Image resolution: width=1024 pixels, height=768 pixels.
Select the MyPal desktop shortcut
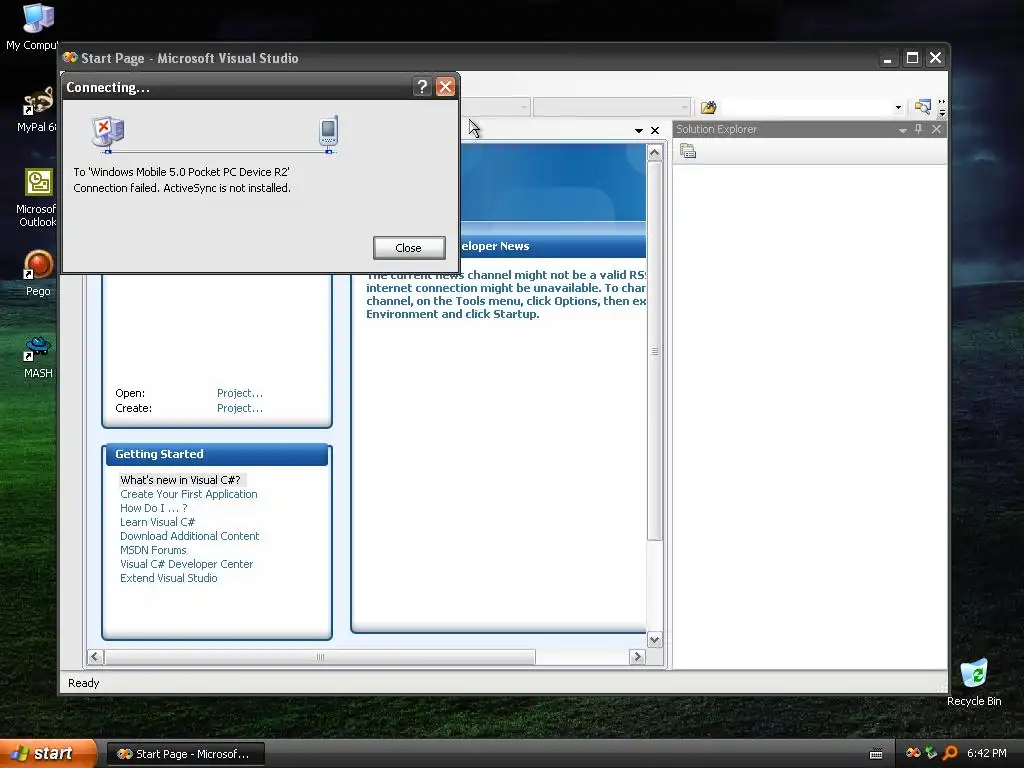(x=36, y=109)
